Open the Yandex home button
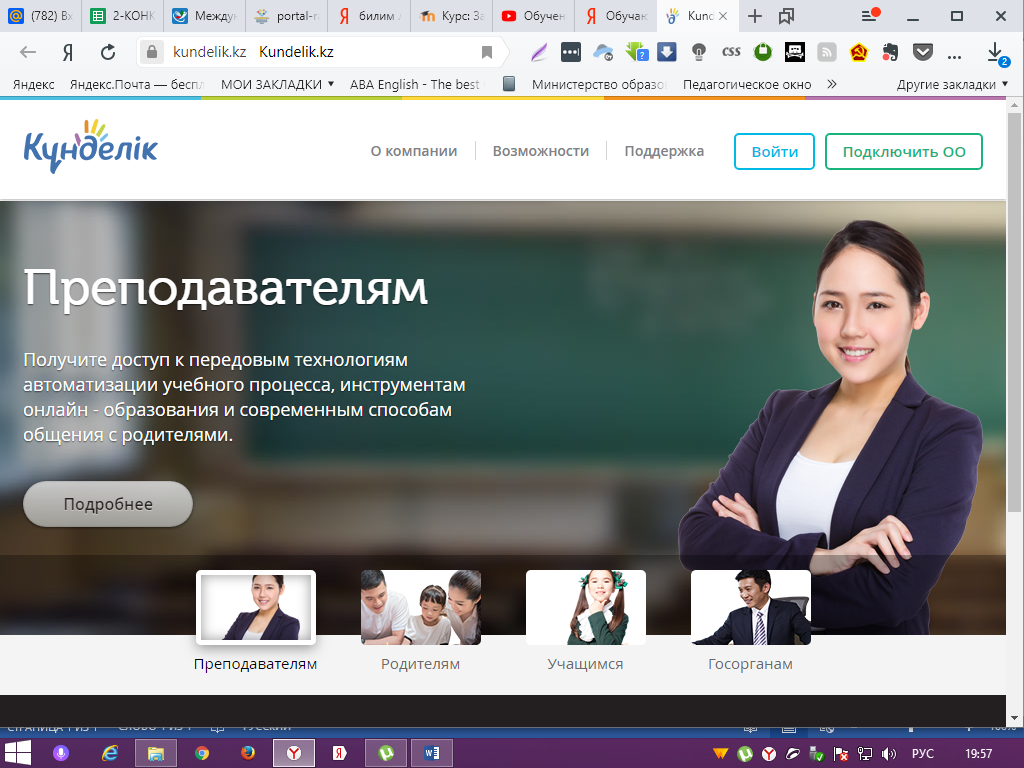This screenshot has height=768, width=1024. (x=67, y=52)
